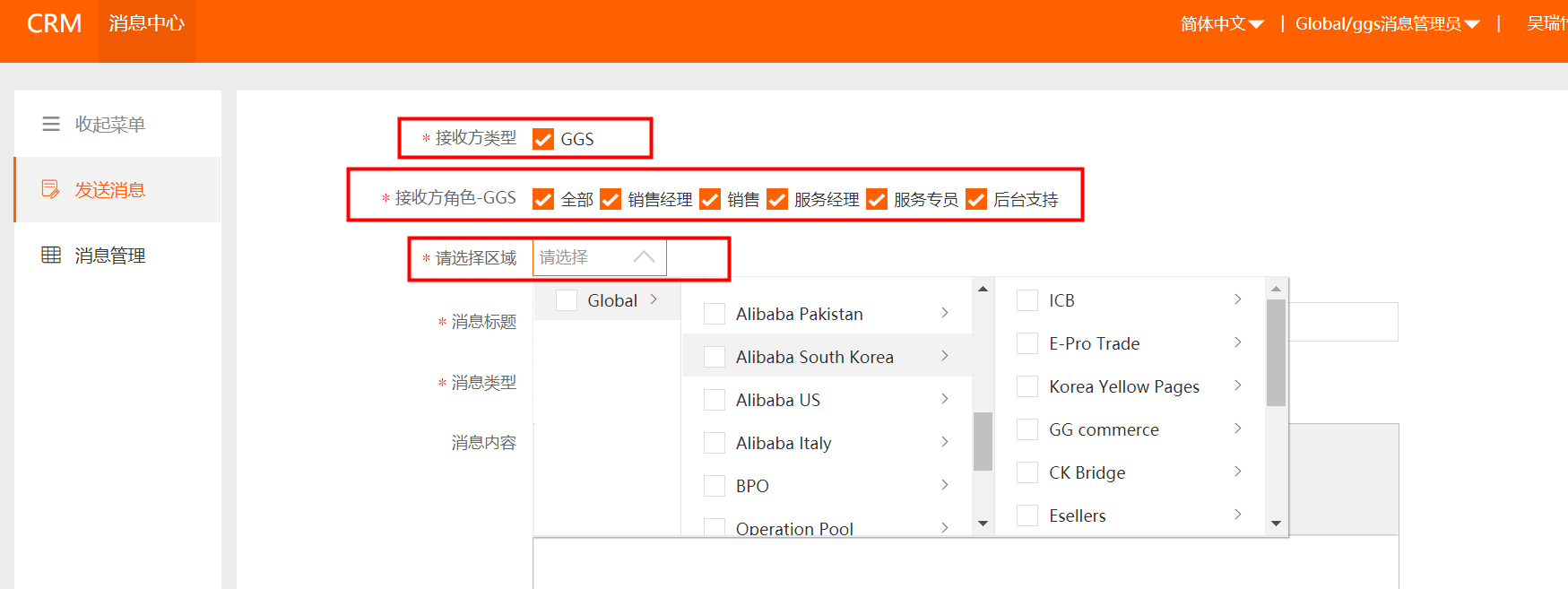
Task: Toggle the 后台支持 role checkbox
Action: click(976, 199)
